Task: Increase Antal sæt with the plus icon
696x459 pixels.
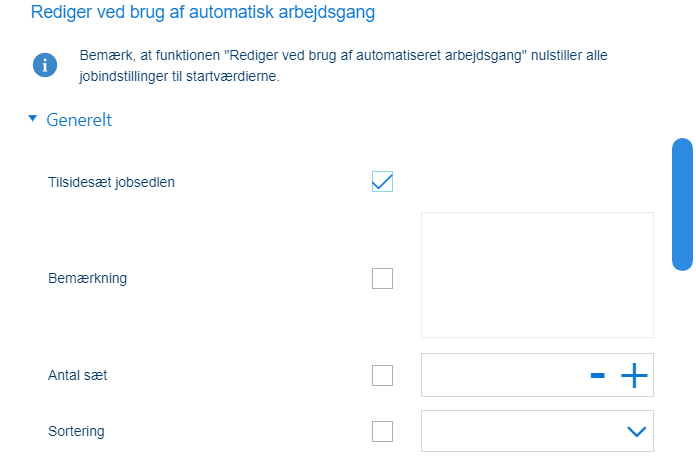Action: [634, 376]
